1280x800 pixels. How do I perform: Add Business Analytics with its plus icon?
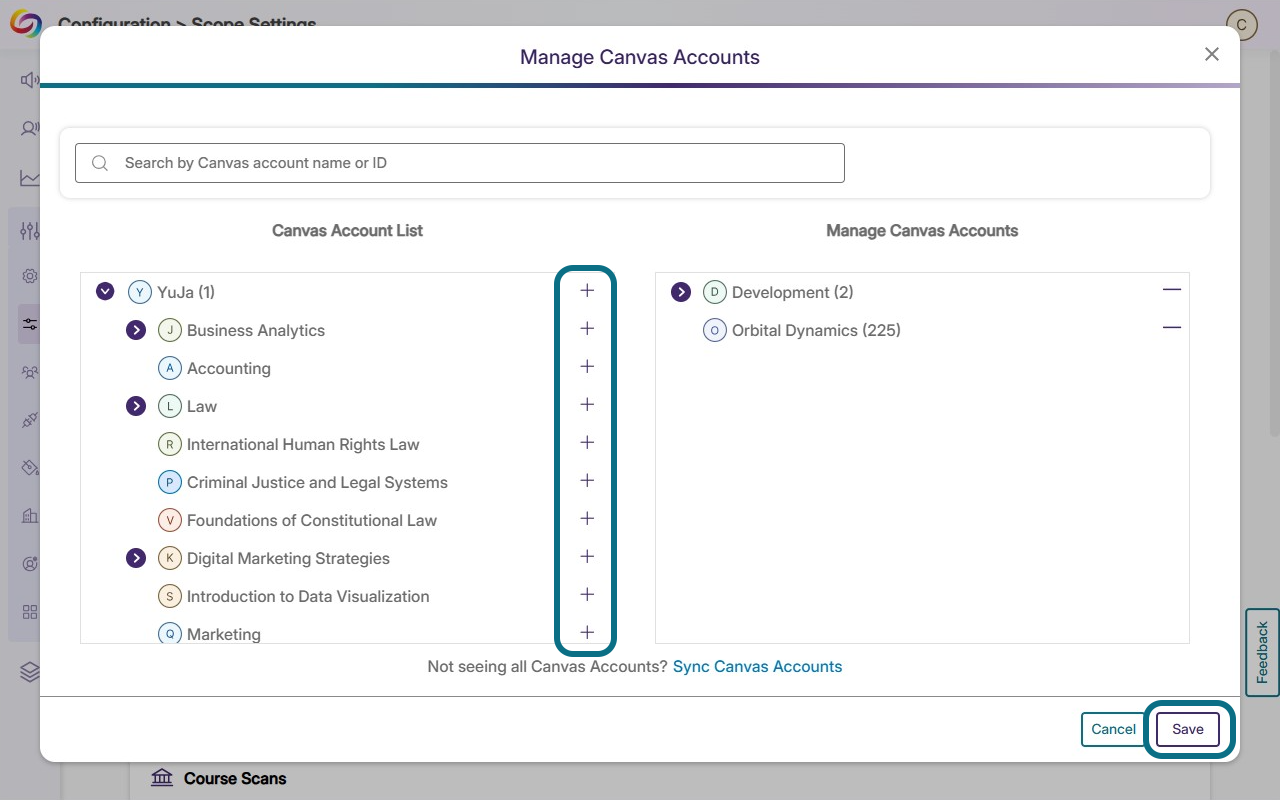[587, 329]
